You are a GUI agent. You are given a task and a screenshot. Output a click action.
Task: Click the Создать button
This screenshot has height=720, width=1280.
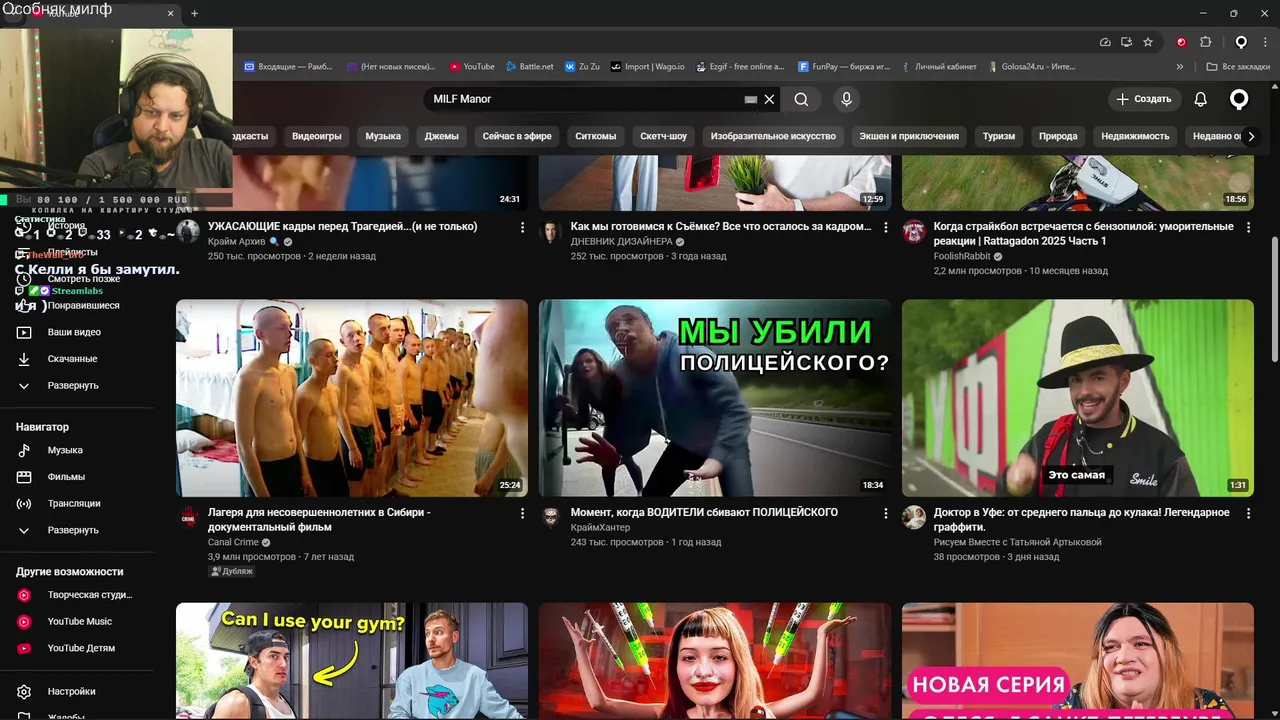coord(1144,99)
